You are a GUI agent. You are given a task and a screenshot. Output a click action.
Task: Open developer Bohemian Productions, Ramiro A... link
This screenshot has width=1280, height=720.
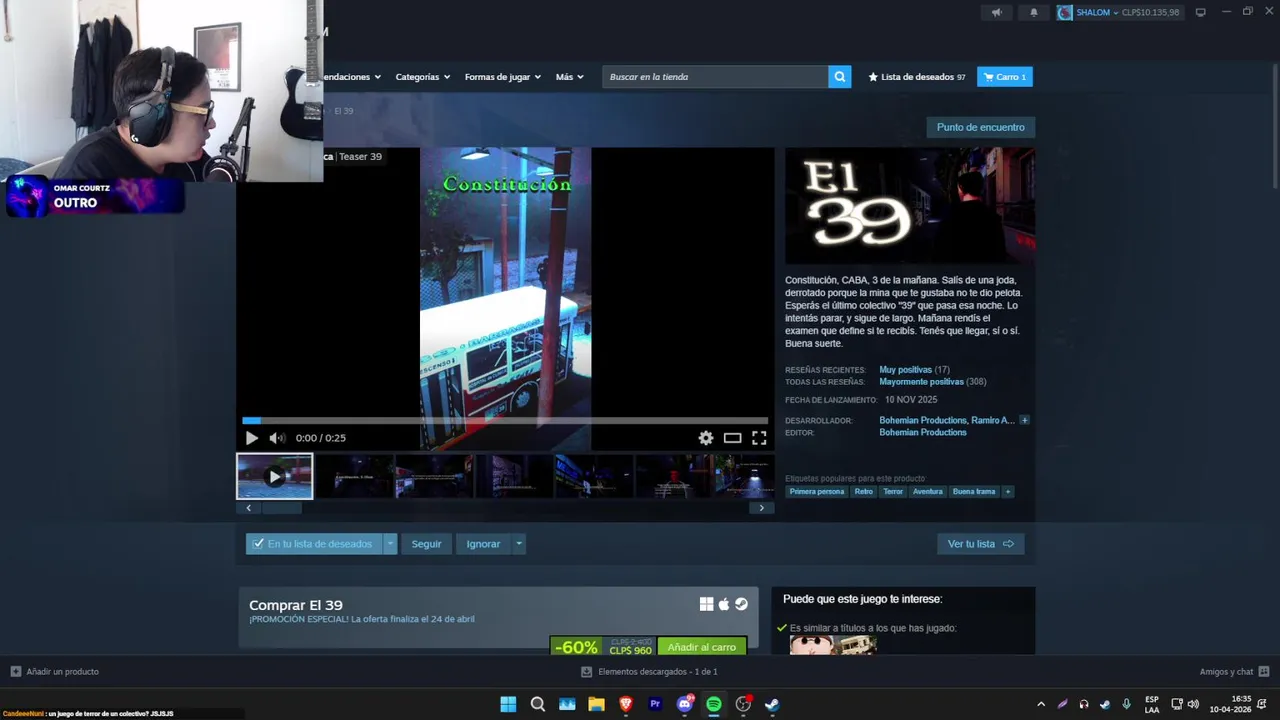click(947, 421)
